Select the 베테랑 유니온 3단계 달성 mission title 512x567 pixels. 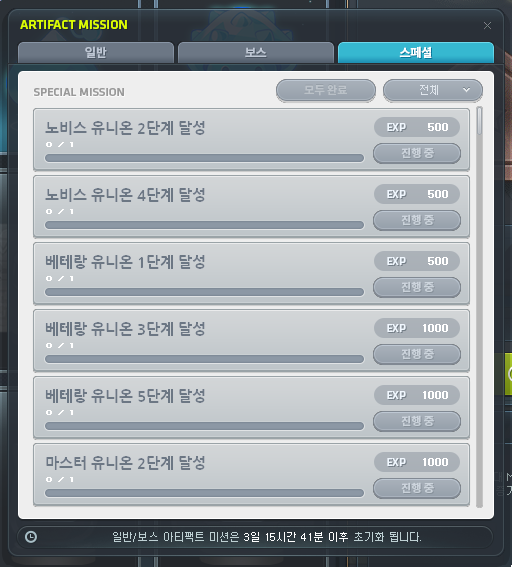[x=125, y=329]
